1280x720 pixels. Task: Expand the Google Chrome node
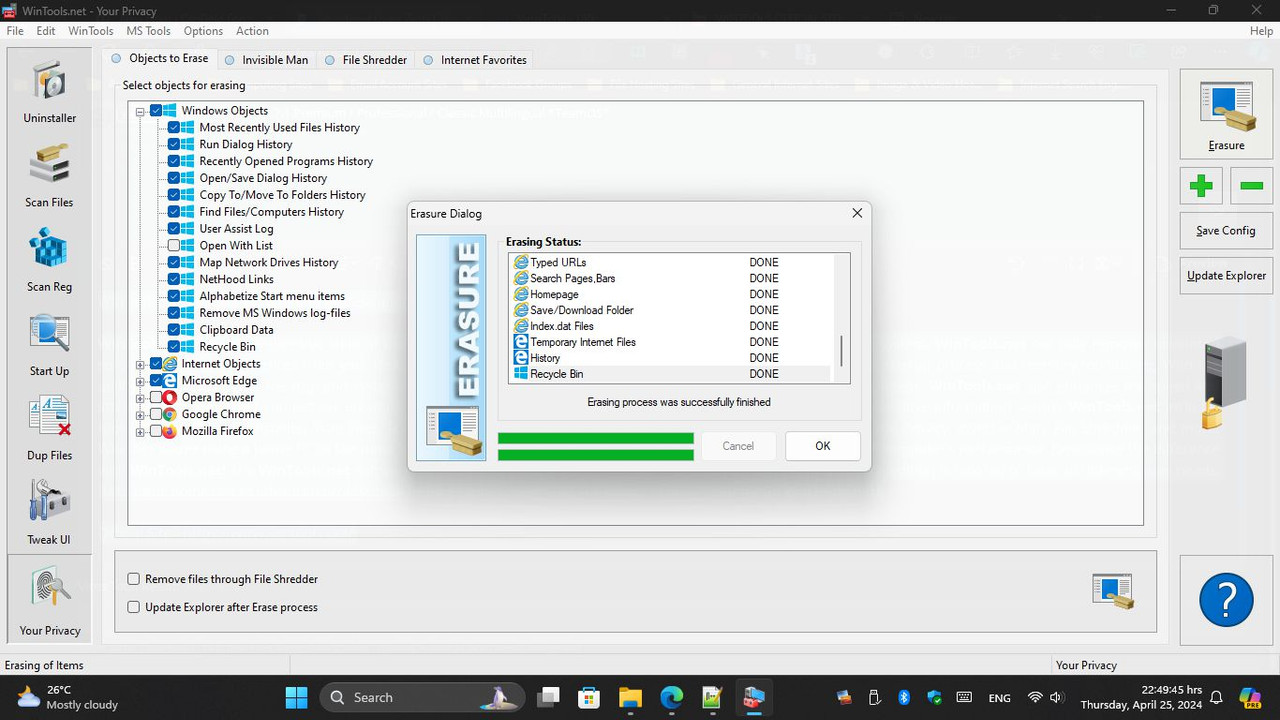tap(141, 415)
